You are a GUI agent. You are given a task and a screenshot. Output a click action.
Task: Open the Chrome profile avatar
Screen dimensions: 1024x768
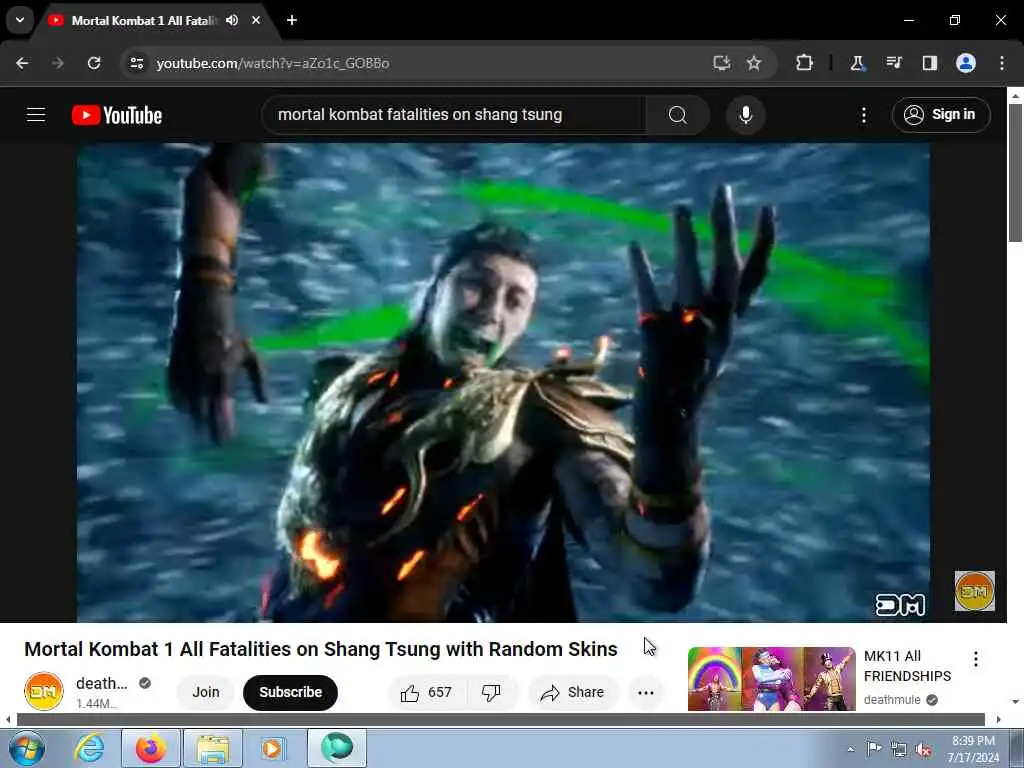click(966, 63)
